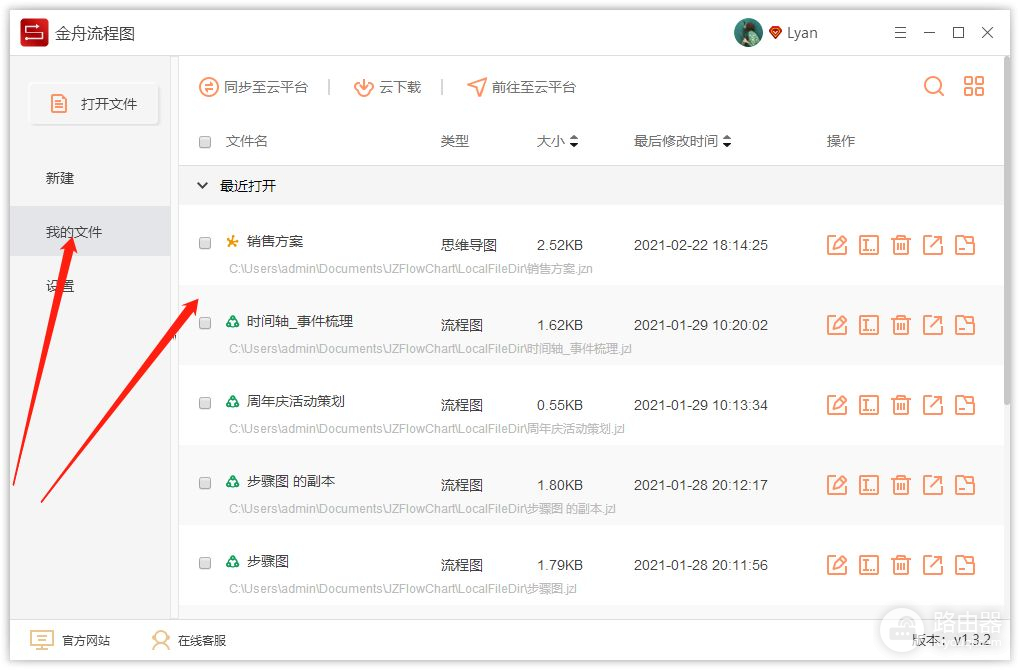The height and width of the screenshot is (670, 1020).
Task: Sort by 最后修改时间 column arrows
Action: pos(727,142)
